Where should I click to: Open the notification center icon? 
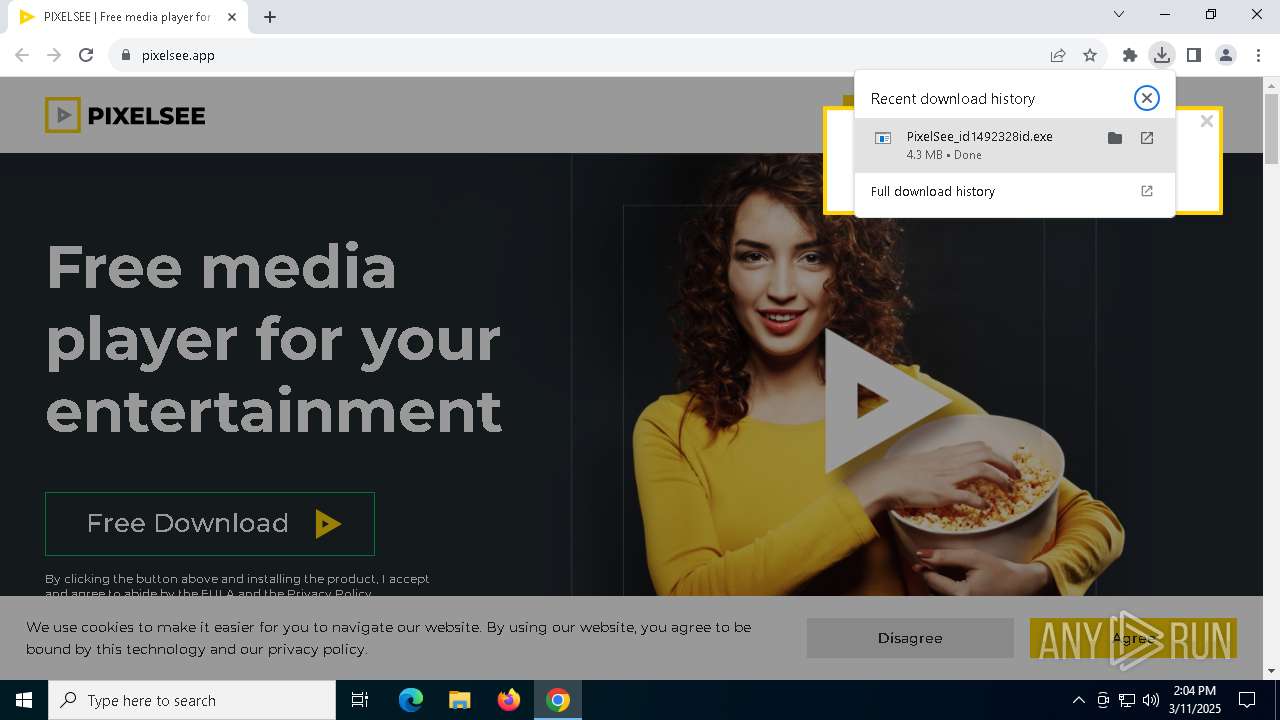click(x=1247, y=700)
